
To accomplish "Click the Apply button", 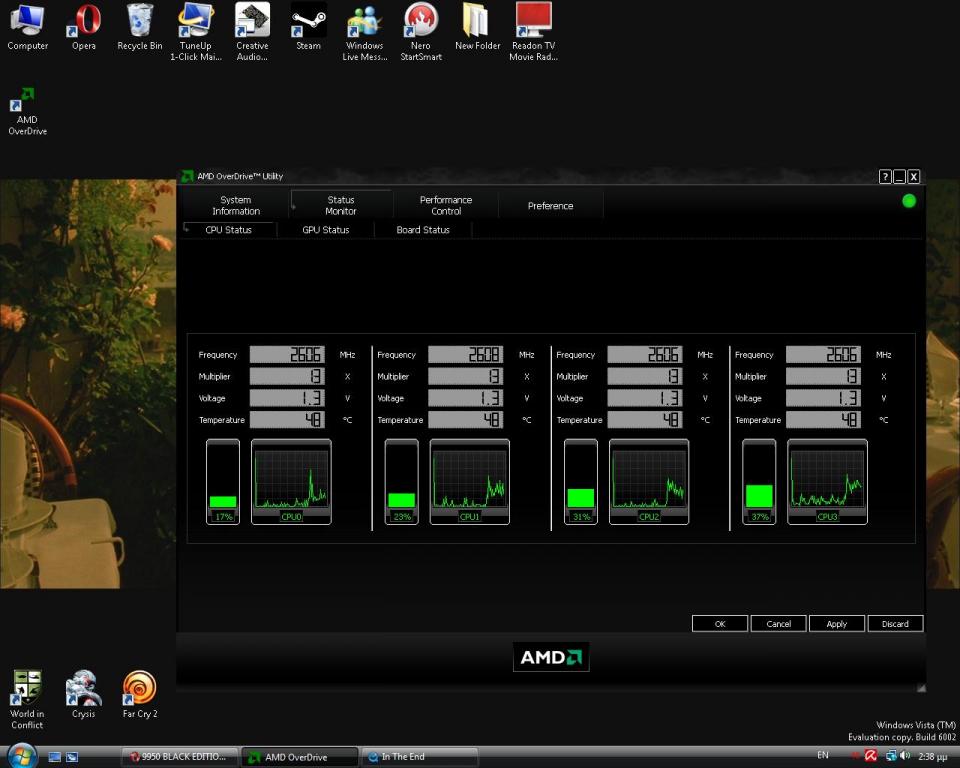I will (836, 623).
